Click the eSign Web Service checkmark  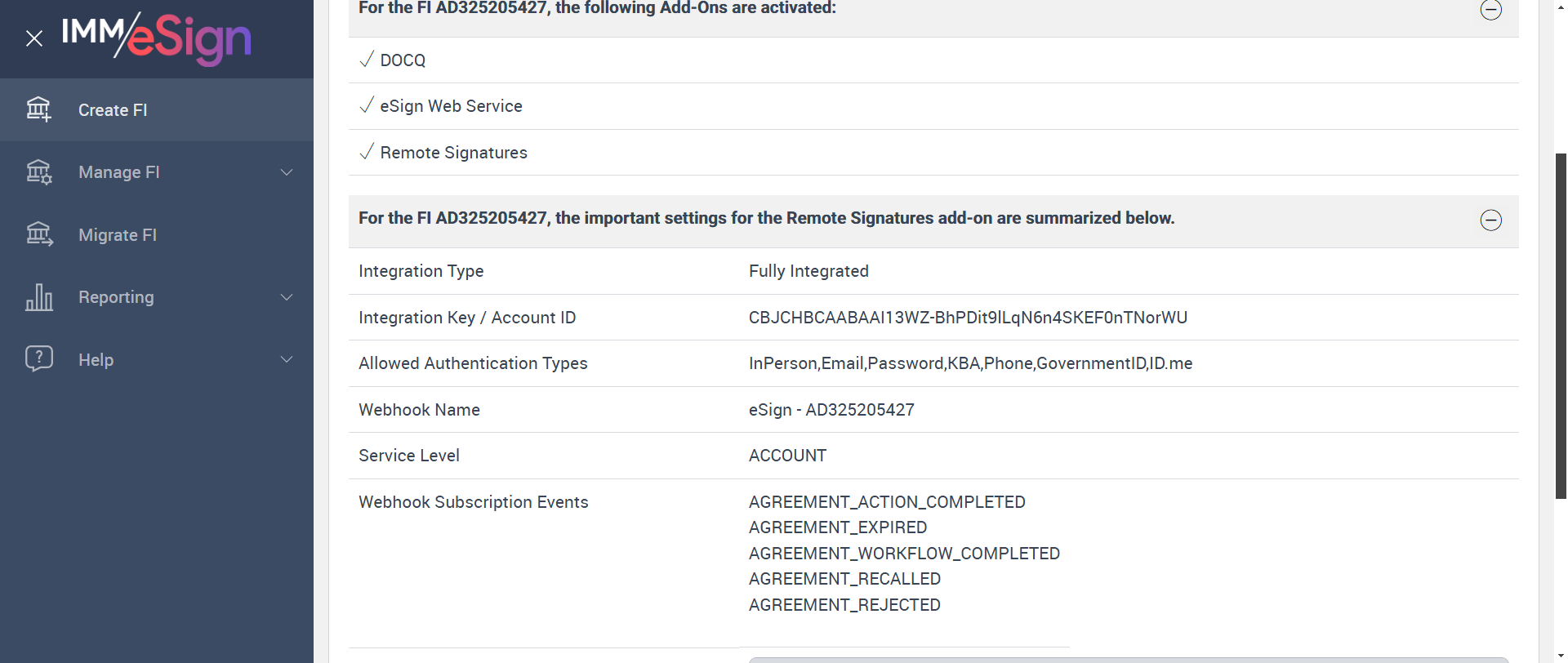(367, 105)
